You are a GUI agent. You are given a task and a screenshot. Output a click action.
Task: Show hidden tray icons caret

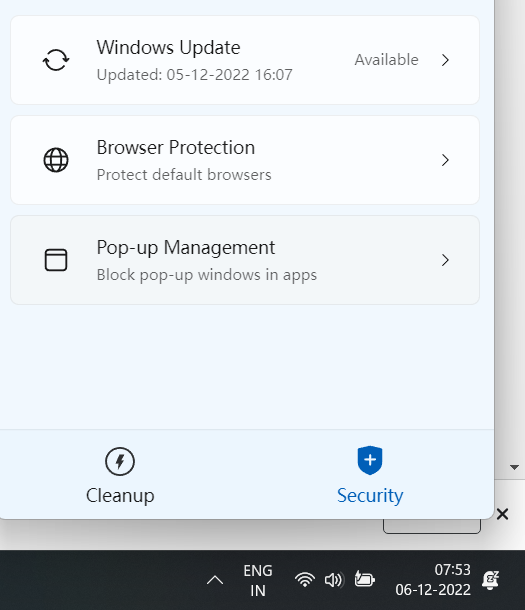click(x=215, y=580)
